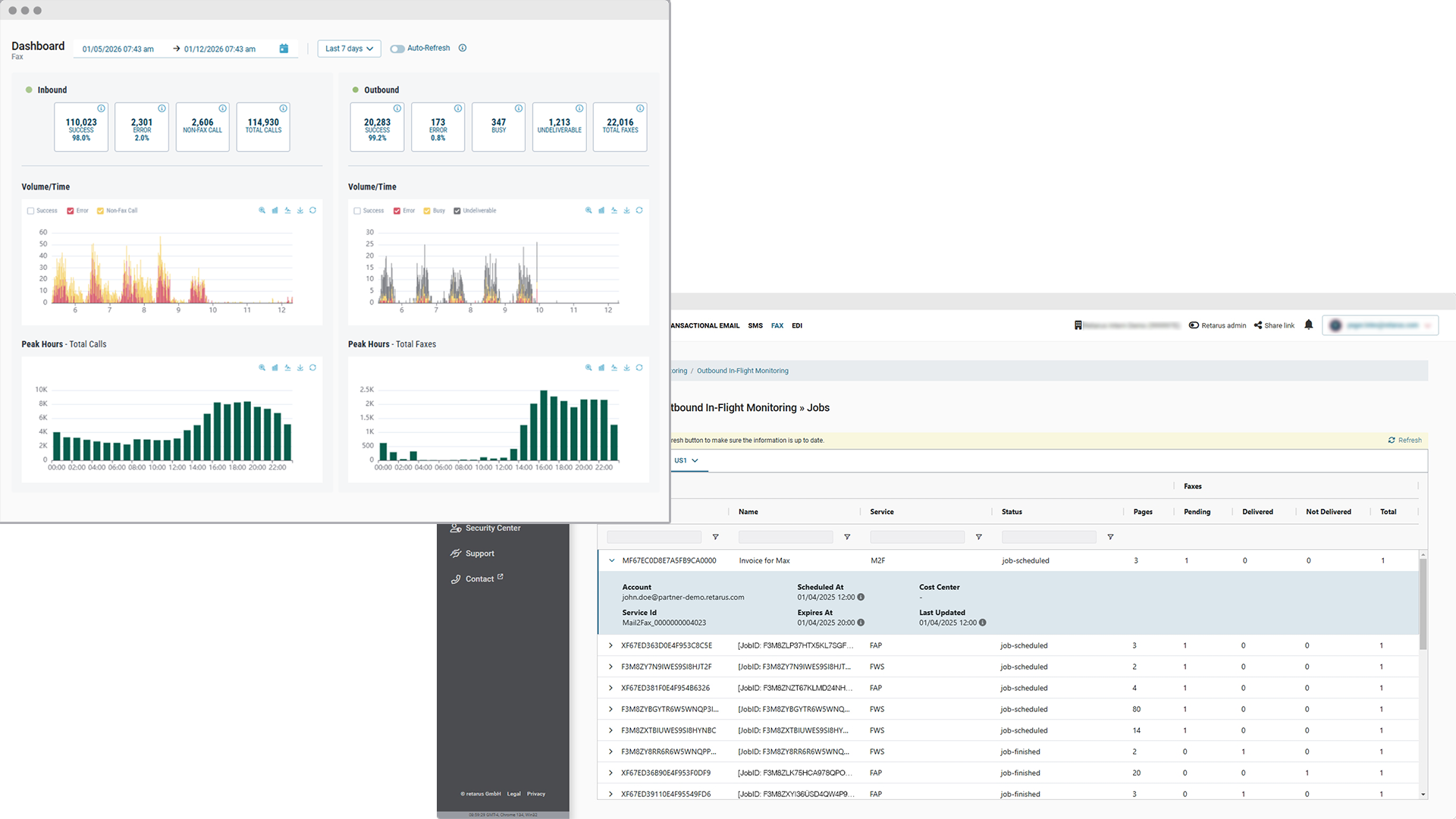Uncheck Undeliverable in Outbound chart legend
Image resolution: width=1456 pixels, height=819 pixels.
coord(457,211)
